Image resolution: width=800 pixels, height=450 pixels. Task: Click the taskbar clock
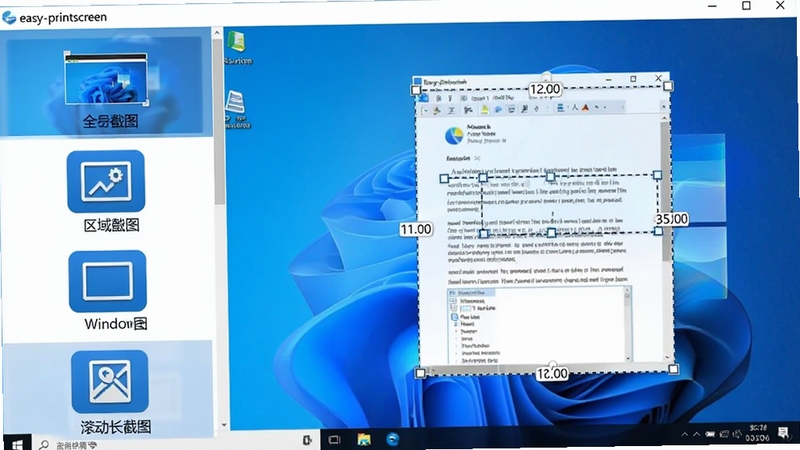757,433
